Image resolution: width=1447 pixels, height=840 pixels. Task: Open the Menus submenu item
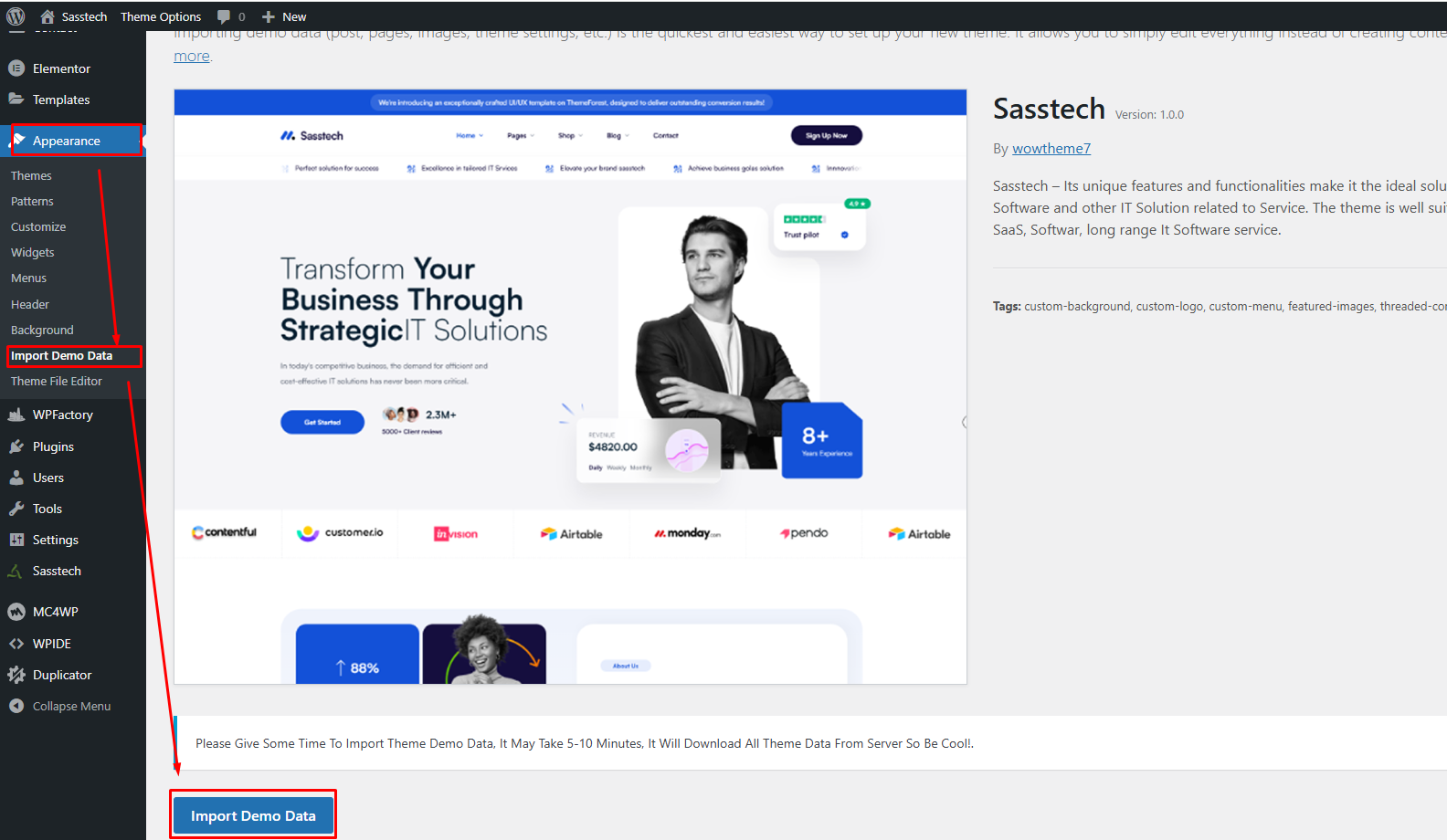coord(28,278)
